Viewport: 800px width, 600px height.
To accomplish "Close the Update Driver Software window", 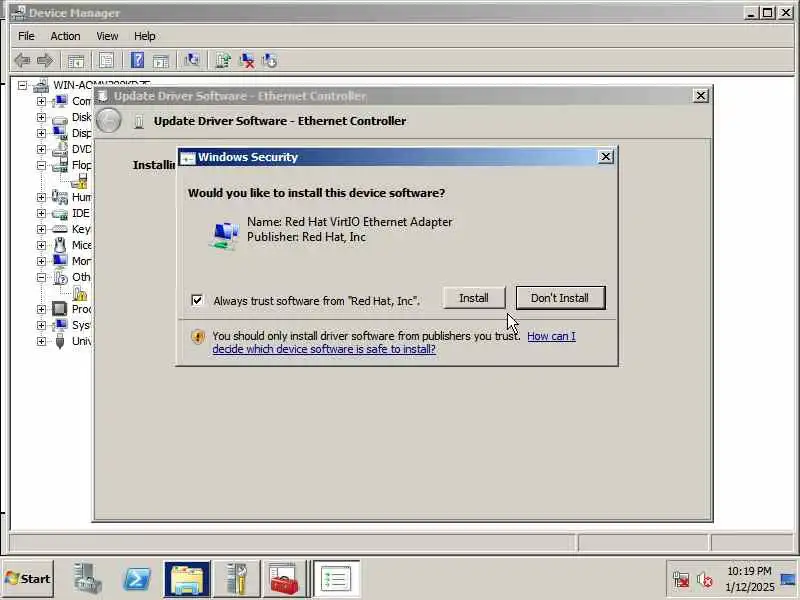I will click(701, 96).
